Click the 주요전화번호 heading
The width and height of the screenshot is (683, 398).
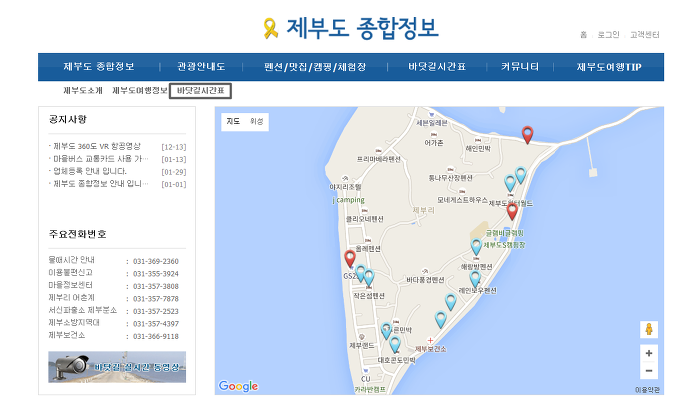(x=78, y=234)
